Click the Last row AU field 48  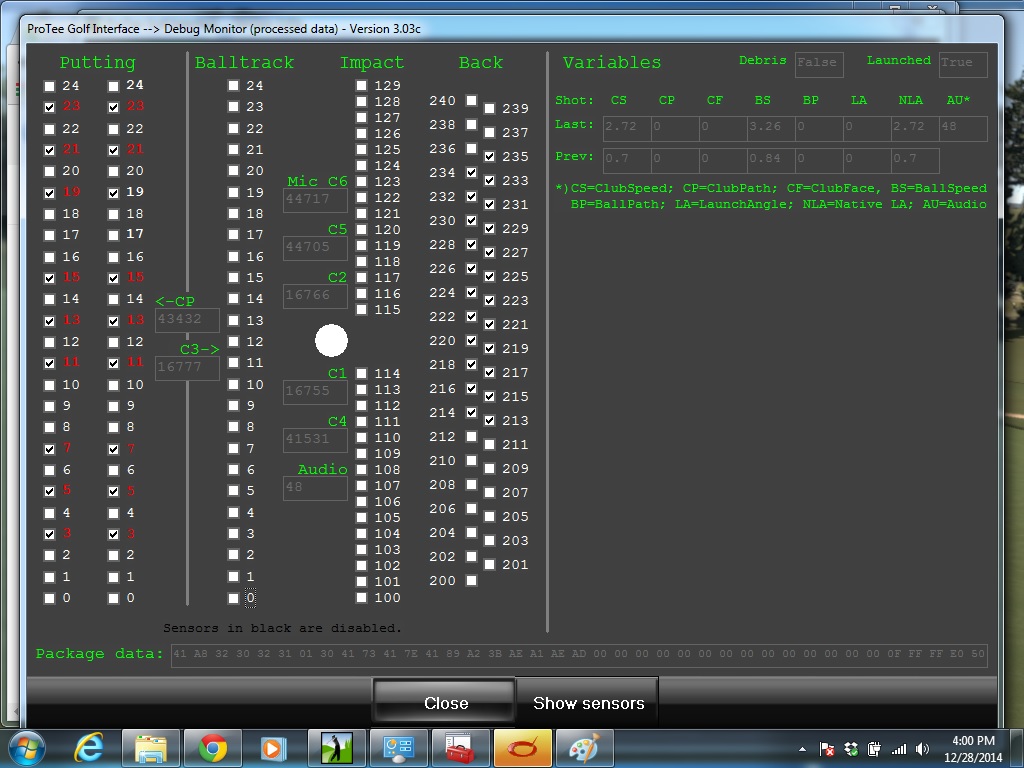(963, 129)
